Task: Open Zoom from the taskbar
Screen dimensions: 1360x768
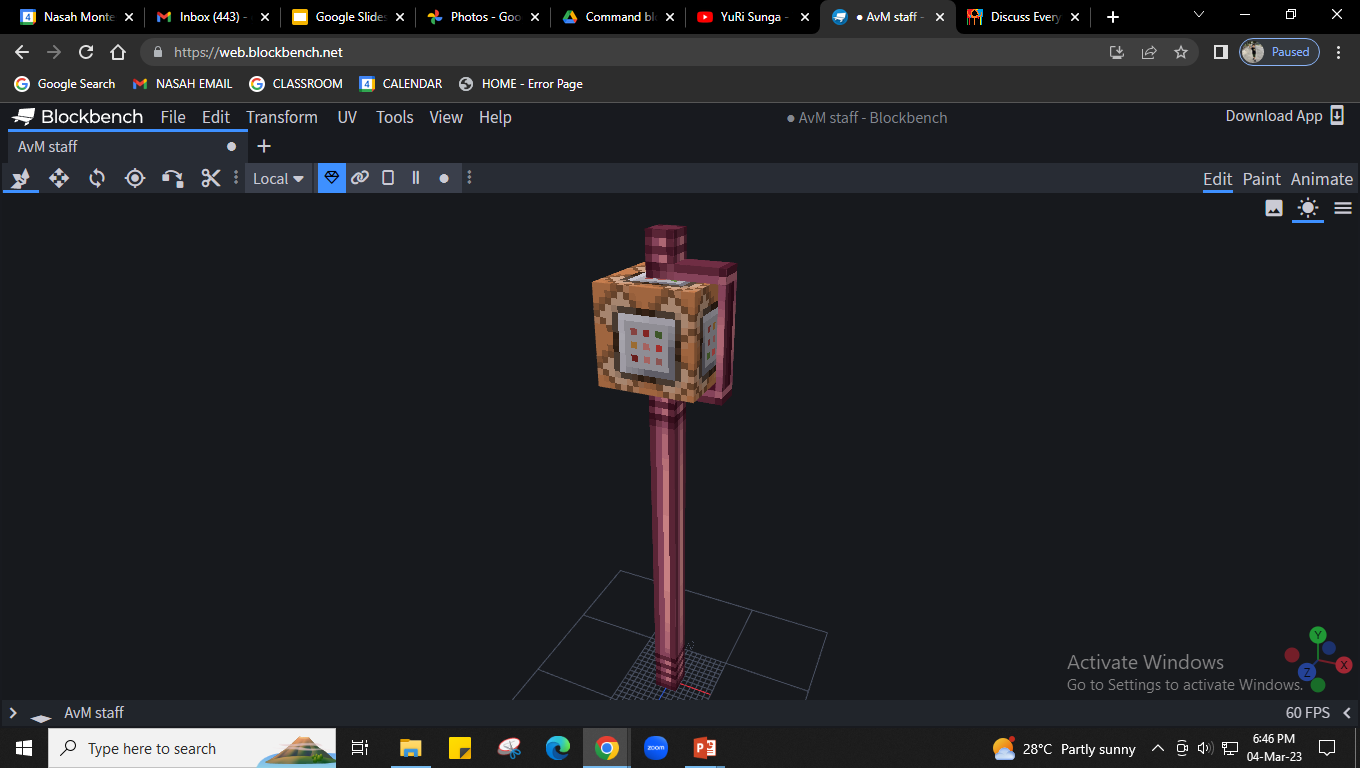Action: (656, 748)
